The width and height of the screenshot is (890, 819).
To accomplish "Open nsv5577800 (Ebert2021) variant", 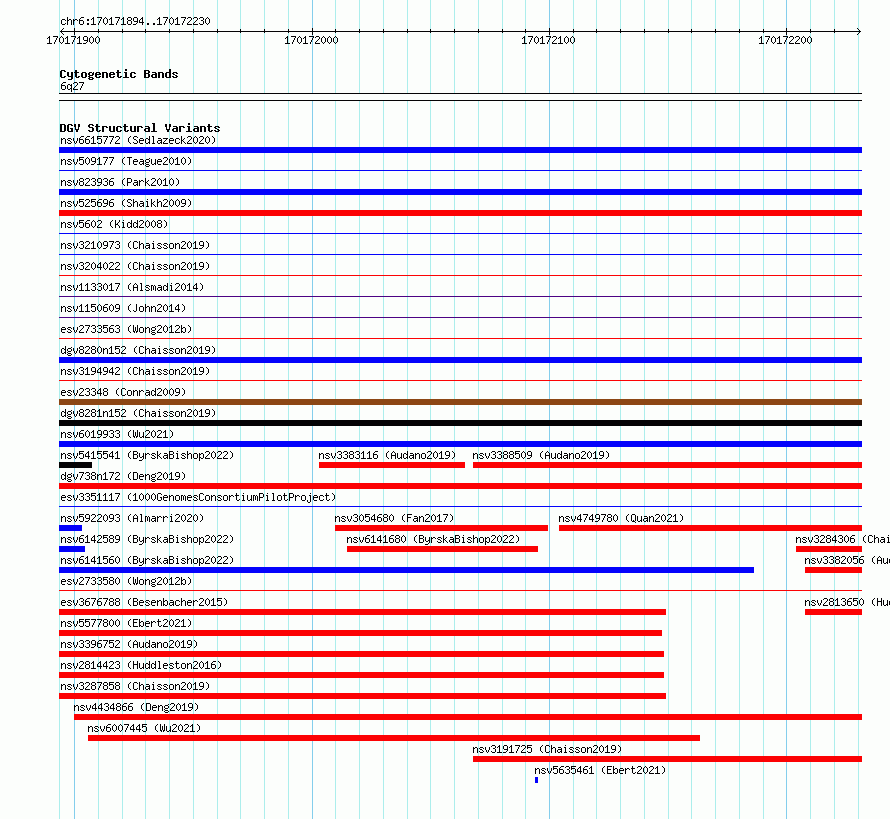I will [126, 623].
